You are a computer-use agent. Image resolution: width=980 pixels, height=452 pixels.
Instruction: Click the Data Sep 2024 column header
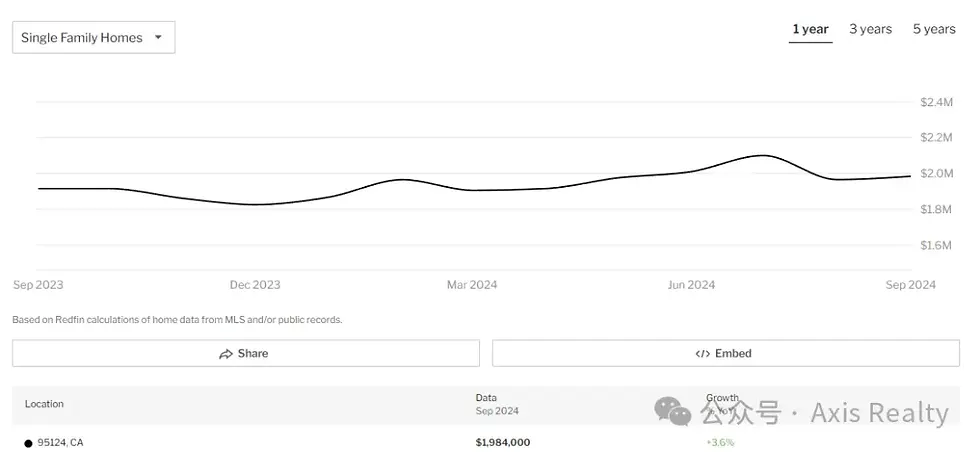pos(497,404)
